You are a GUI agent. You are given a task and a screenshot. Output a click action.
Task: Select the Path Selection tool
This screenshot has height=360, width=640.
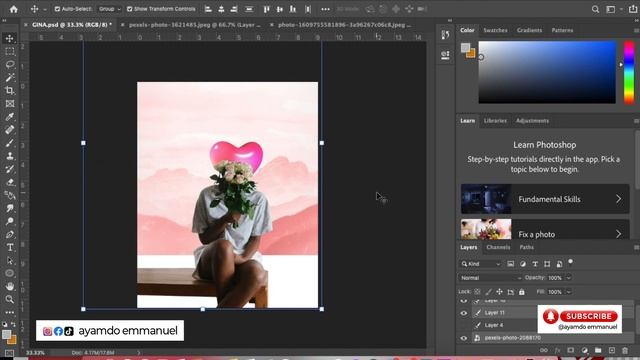[10, 260]
